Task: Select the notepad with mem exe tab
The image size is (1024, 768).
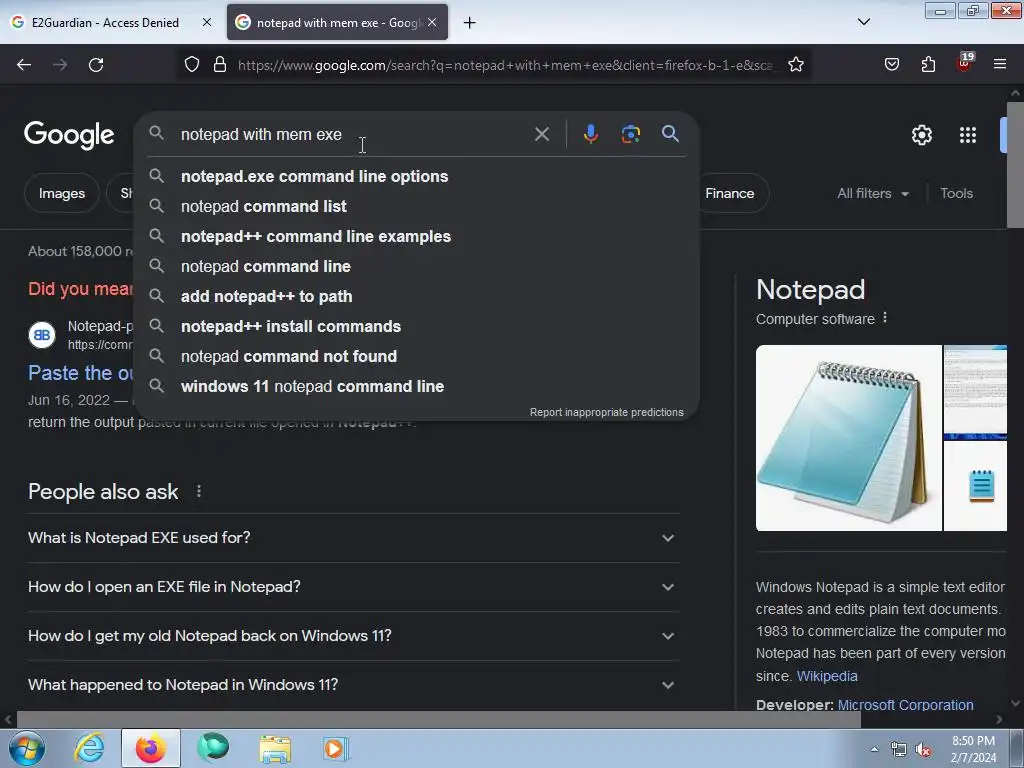Action: coord(337,23)
